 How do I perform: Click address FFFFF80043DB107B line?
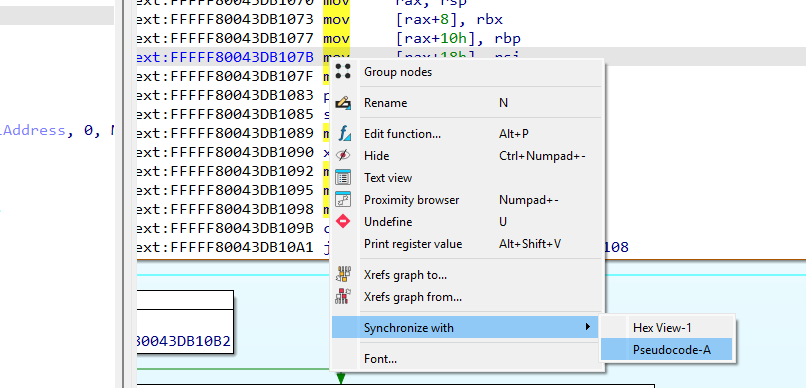pyautogui.click(x=225, y=58)
